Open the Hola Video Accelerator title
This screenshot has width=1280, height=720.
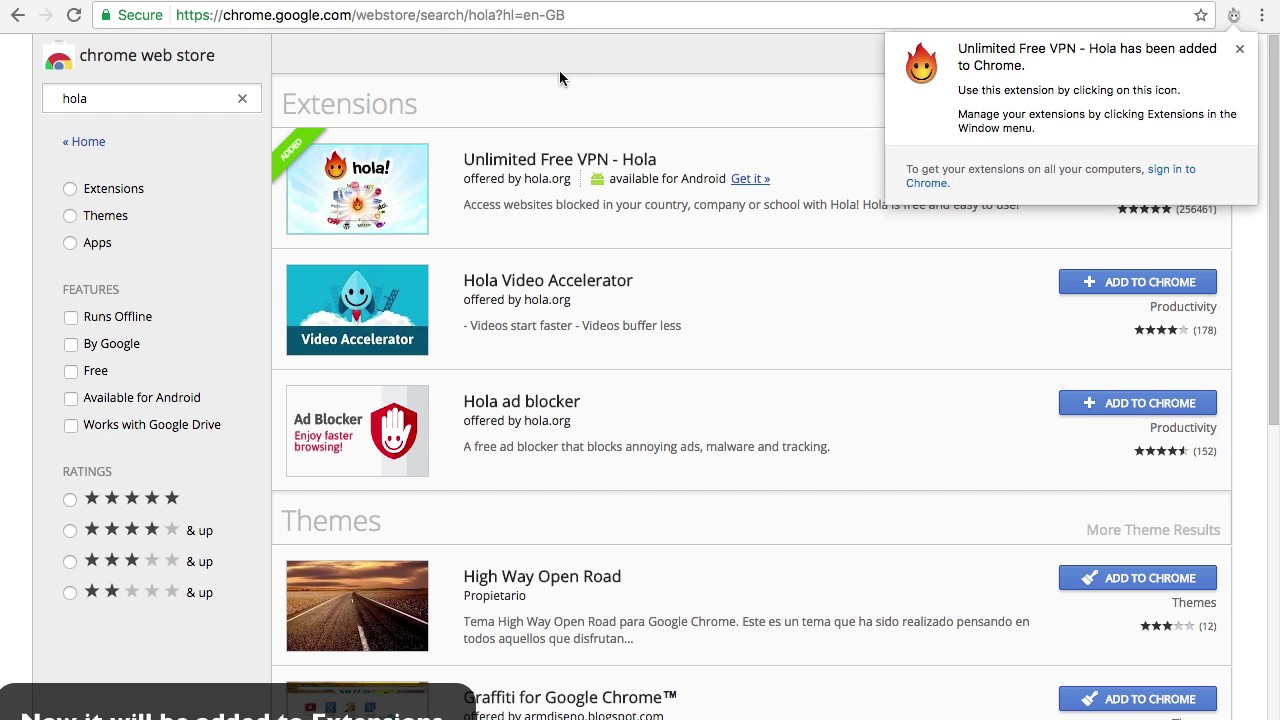click(x=548, y=280)
